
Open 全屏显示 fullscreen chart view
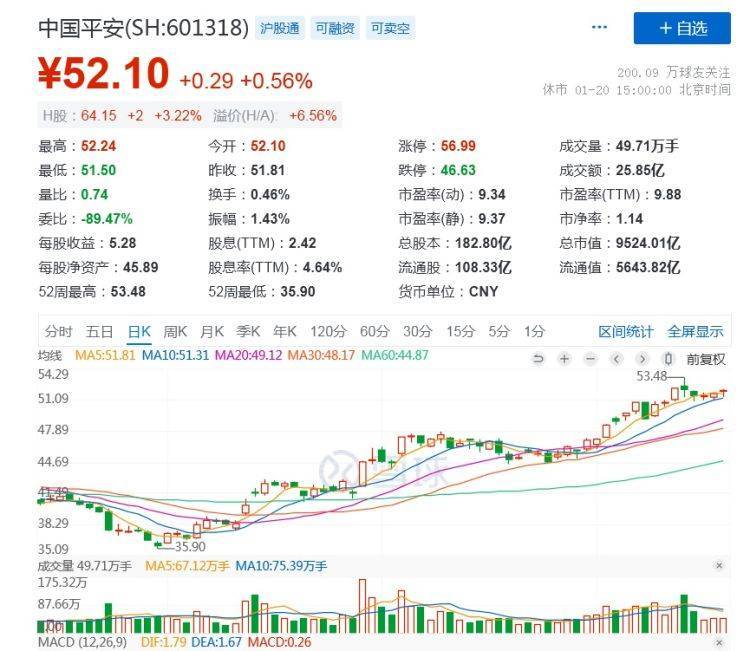tap(695, 331)
